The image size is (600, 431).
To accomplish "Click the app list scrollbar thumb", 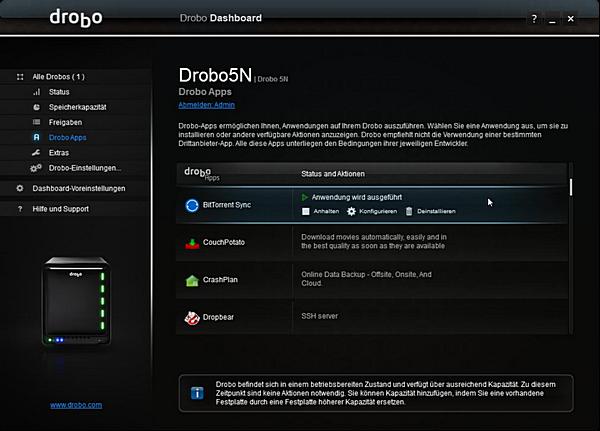I will point(571,187).
